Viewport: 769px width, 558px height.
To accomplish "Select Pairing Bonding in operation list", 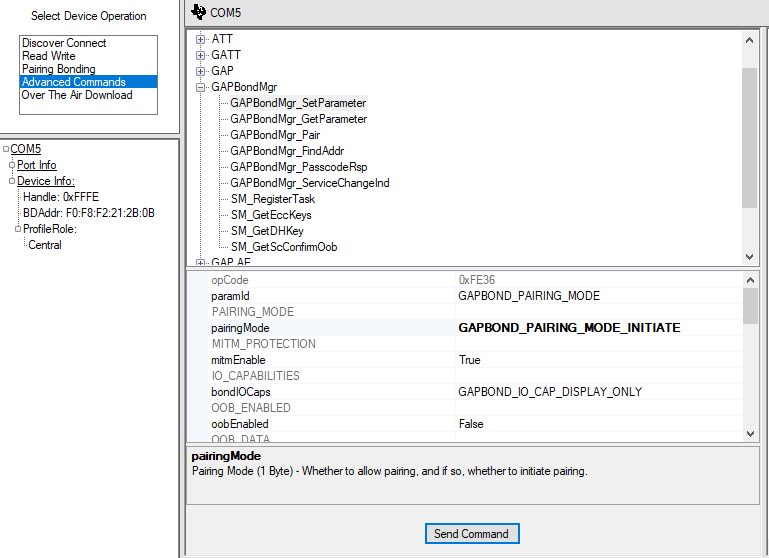I will point(58,69).
